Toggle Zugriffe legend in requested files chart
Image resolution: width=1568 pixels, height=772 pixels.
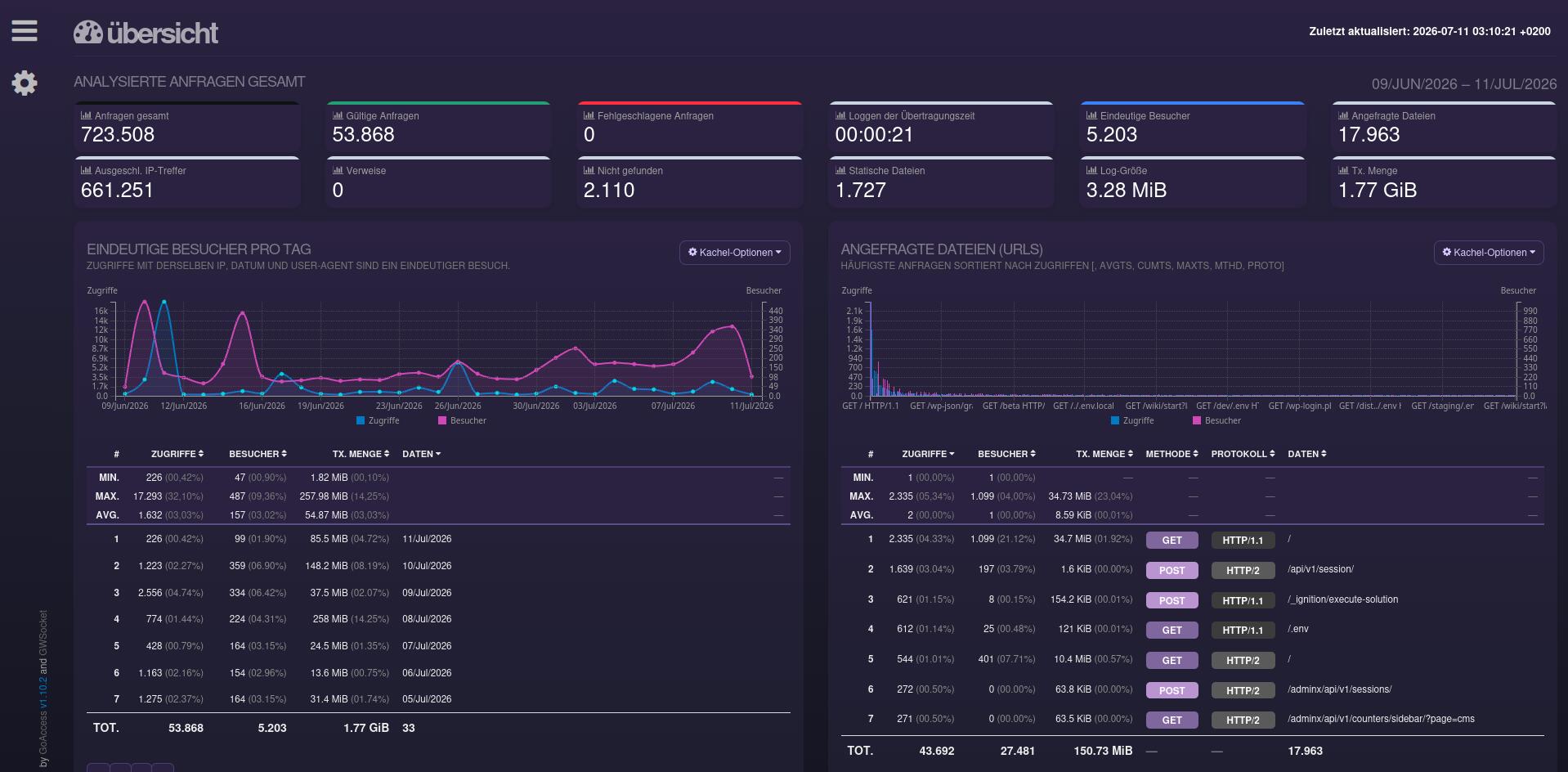click(1132, 420)
